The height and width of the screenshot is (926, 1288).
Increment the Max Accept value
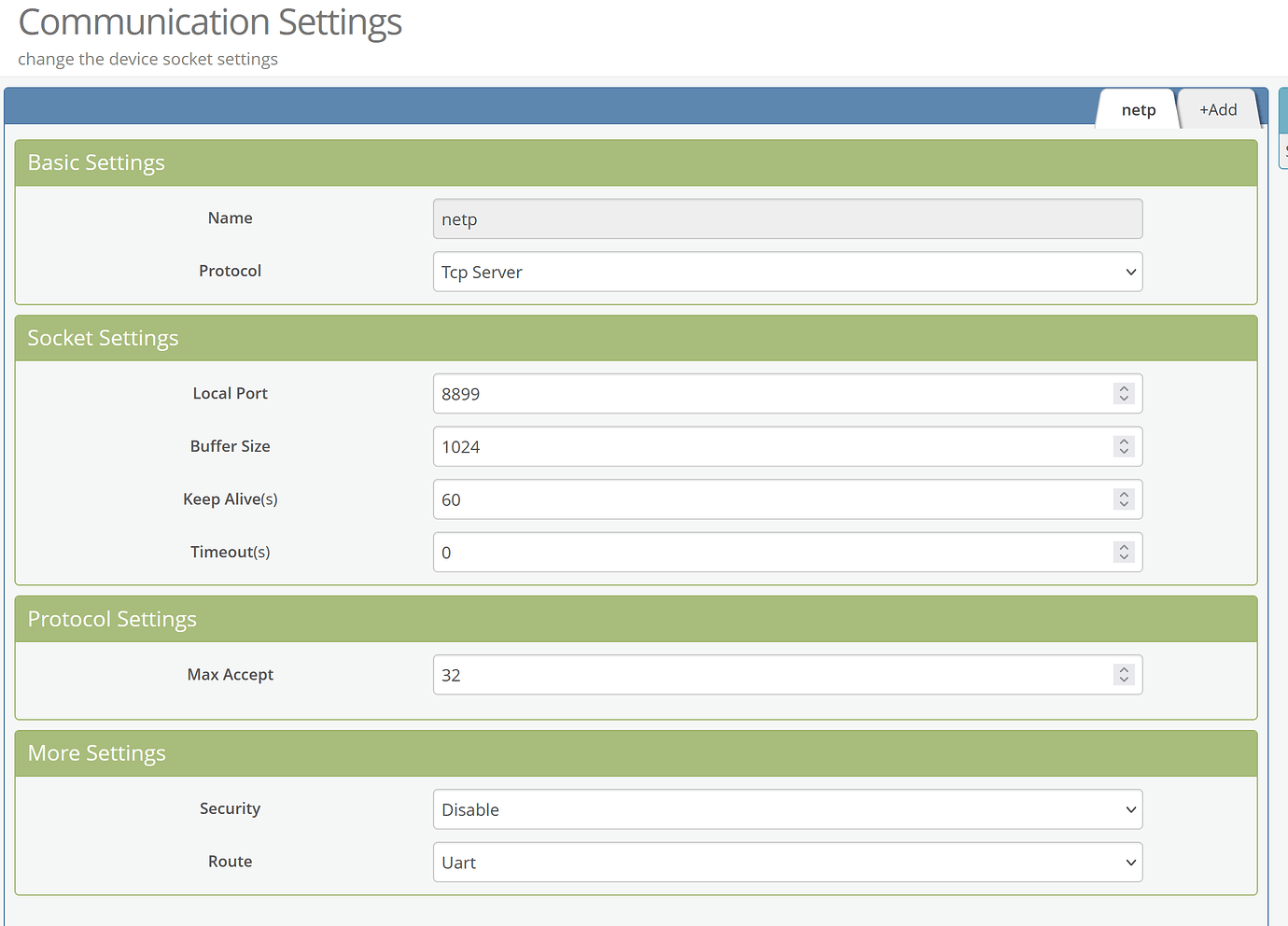[1124, 669]
